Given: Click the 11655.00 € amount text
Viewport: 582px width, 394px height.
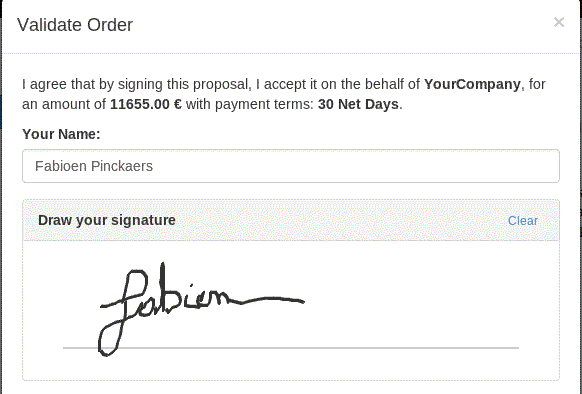Looking at the screenshot, I should [146, 104].
